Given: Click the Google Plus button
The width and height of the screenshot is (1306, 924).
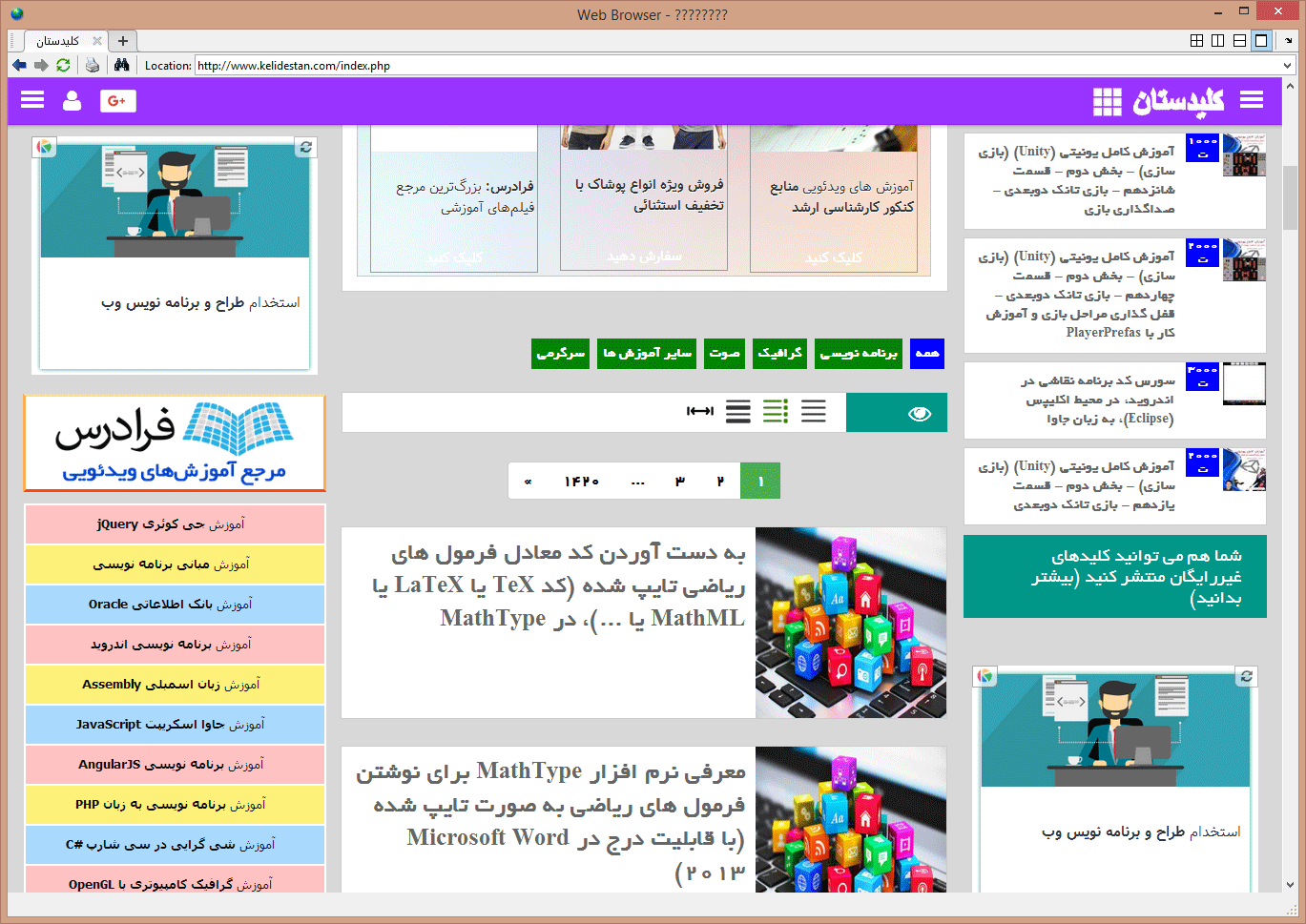Looking at the screenshot, I should [x=118, y=101].
